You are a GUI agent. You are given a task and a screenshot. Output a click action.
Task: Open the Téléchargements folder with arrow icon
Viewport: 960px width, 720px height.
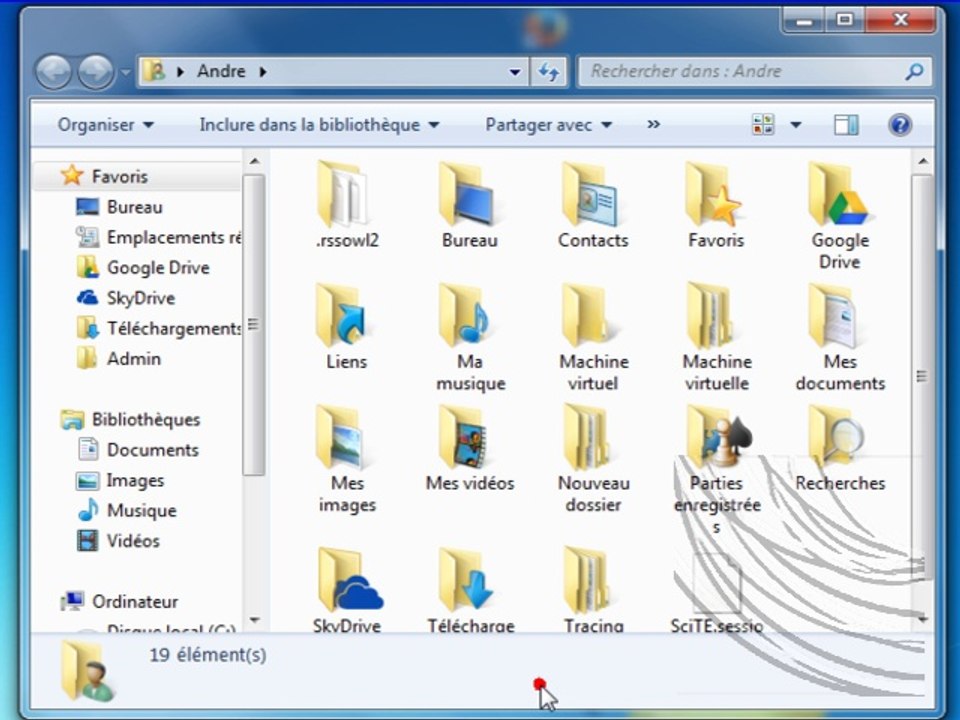[x=470, y=589]
